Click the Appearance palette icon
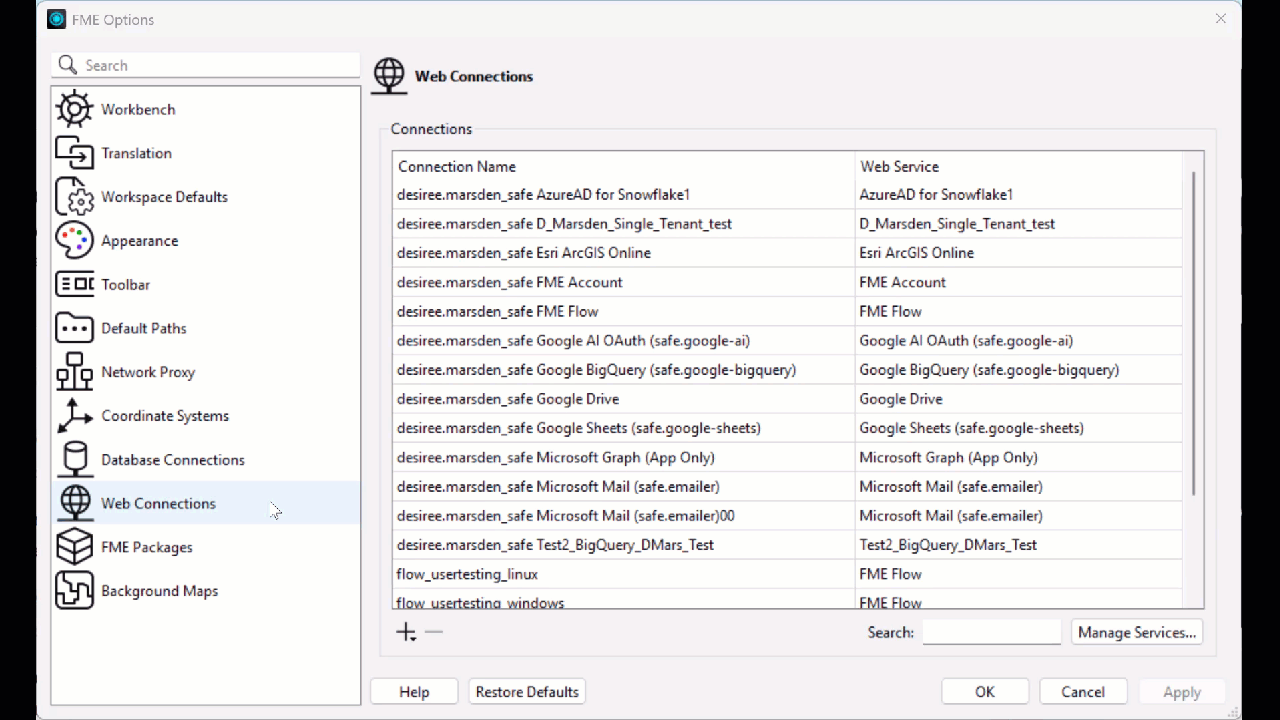This screenshot has width=1280, height=720. point(74,241)
